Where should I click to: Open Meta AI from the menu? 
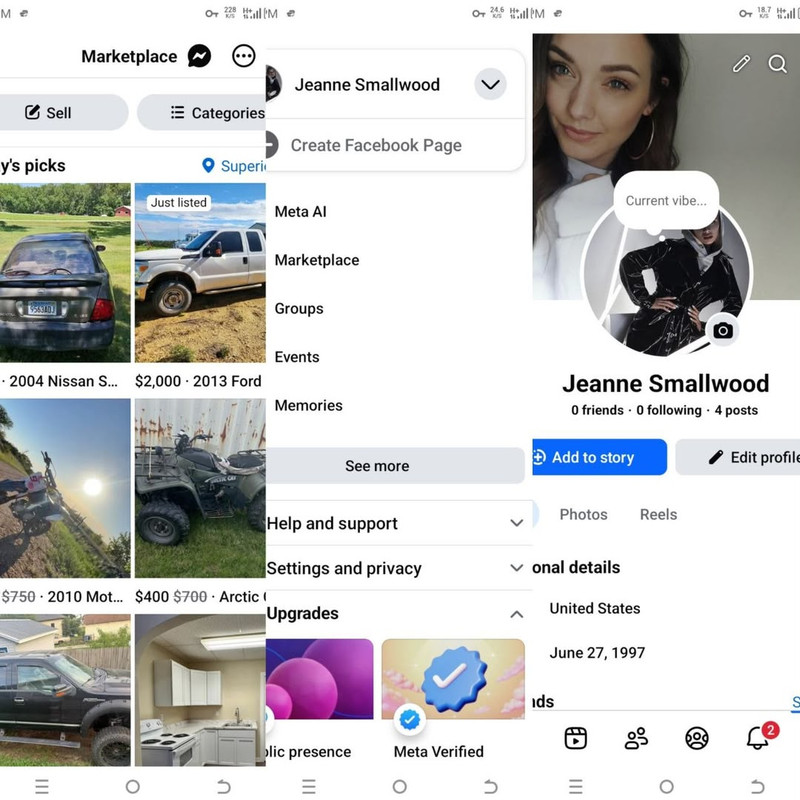301,212
